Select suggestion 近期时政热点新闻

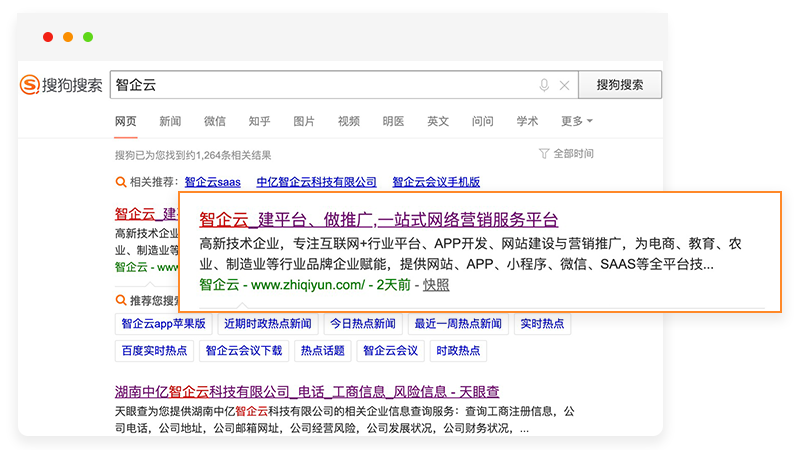tap(268, 324)
